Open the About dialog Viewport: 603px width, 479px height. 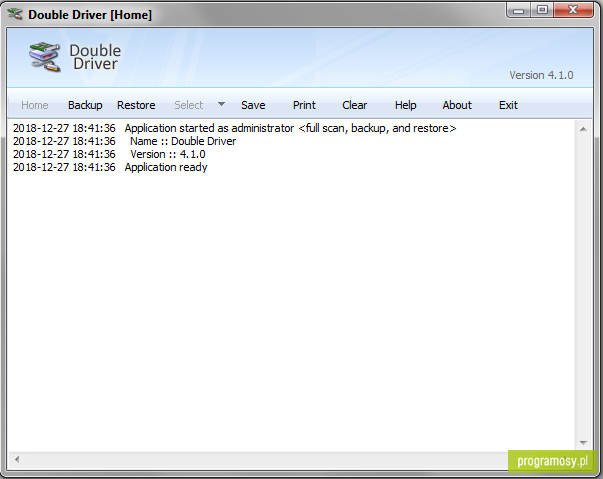457,105
